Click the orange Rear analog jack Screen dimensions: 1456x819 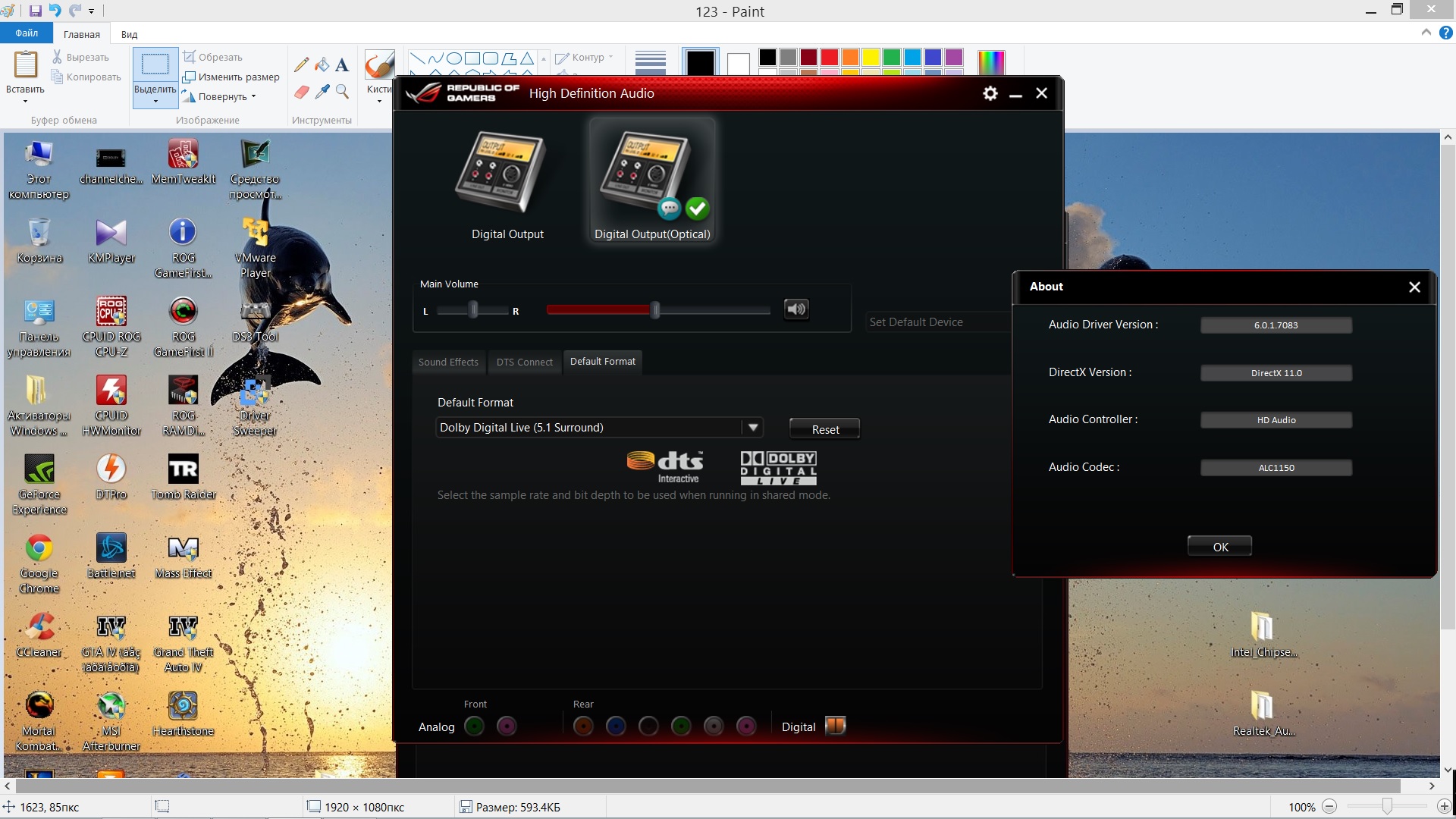coord(583,726)
